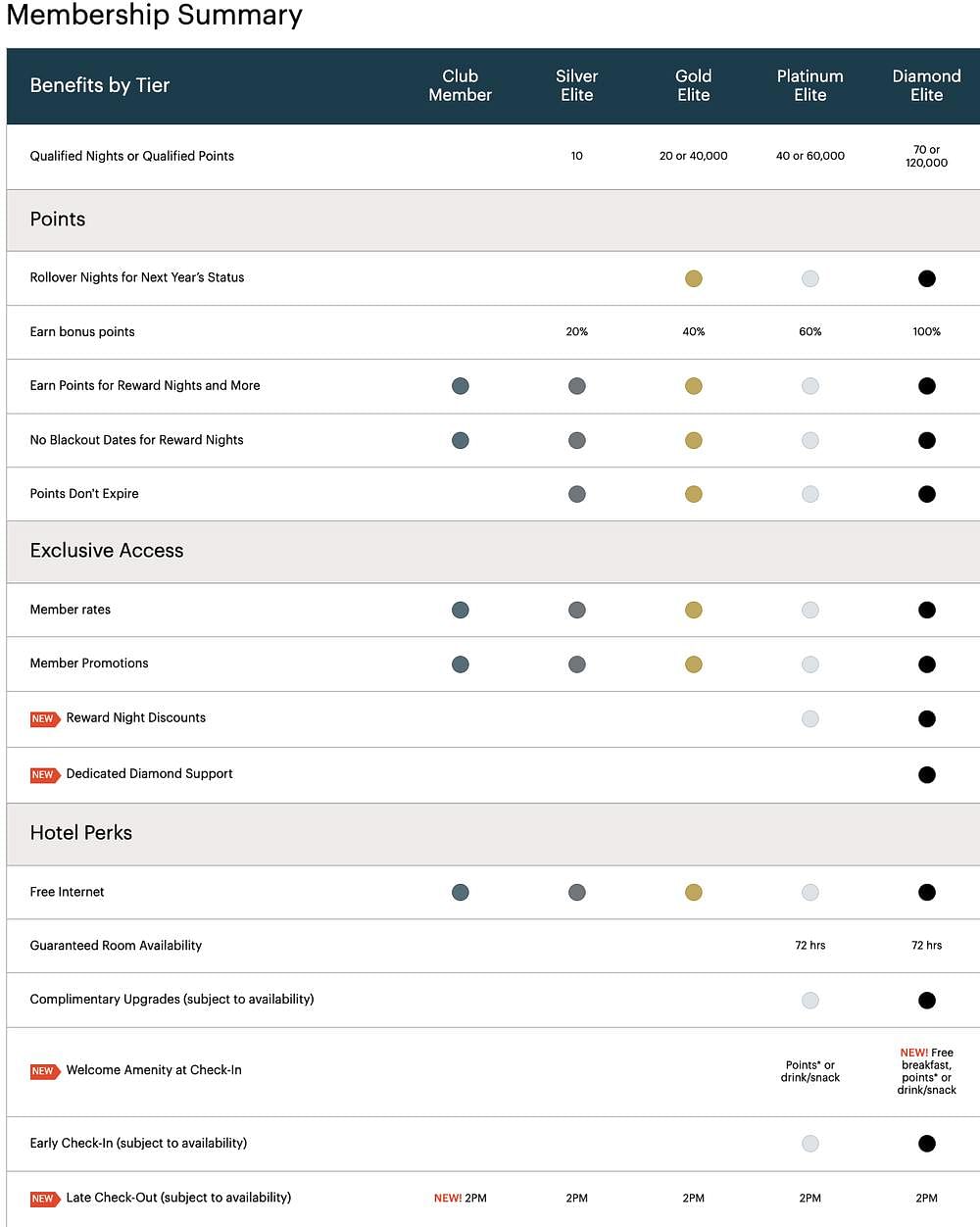Click Diamond Elite '72 hrs' room availability cell
The width and height of the screenshot is (980, 1227).
click(x=927, y=946)
